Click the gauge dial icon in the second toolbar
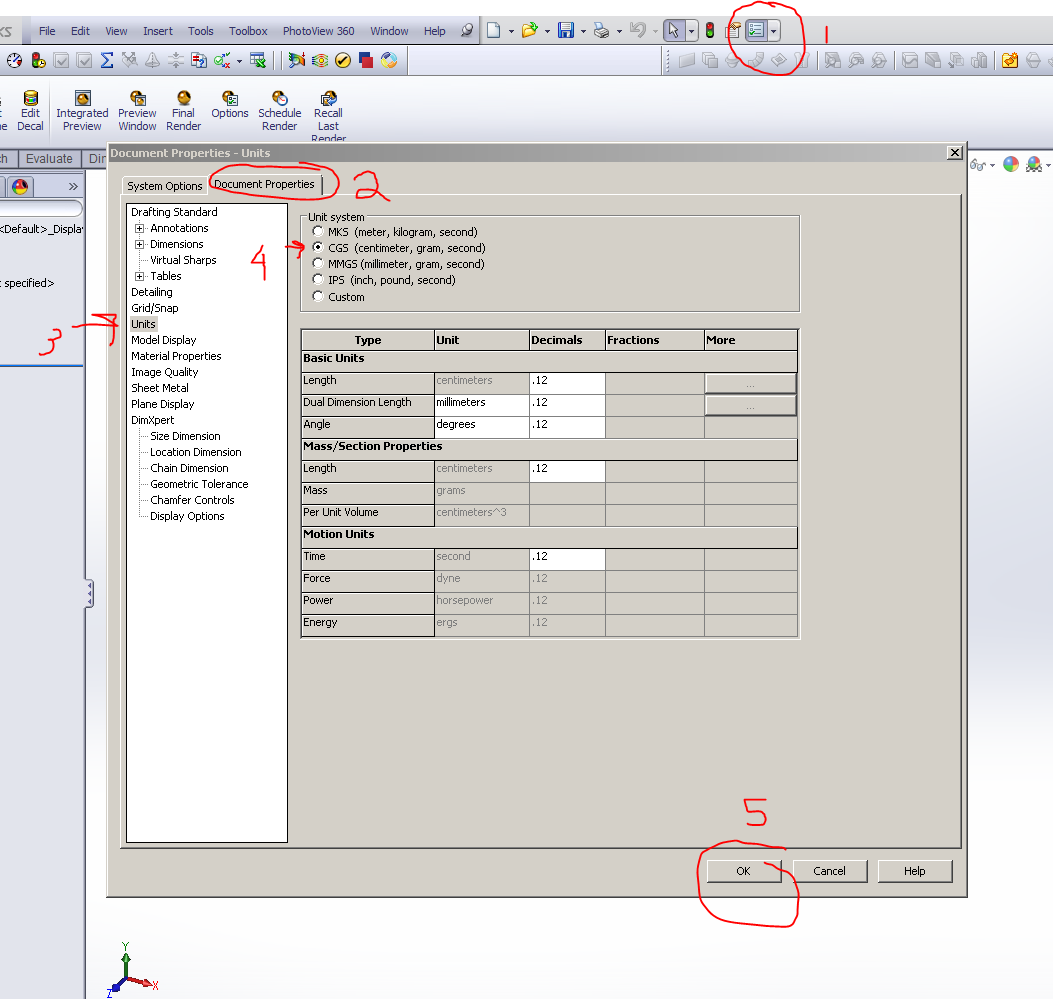The width and height of the screenshot is (1053, 999). tap(15, 60)
